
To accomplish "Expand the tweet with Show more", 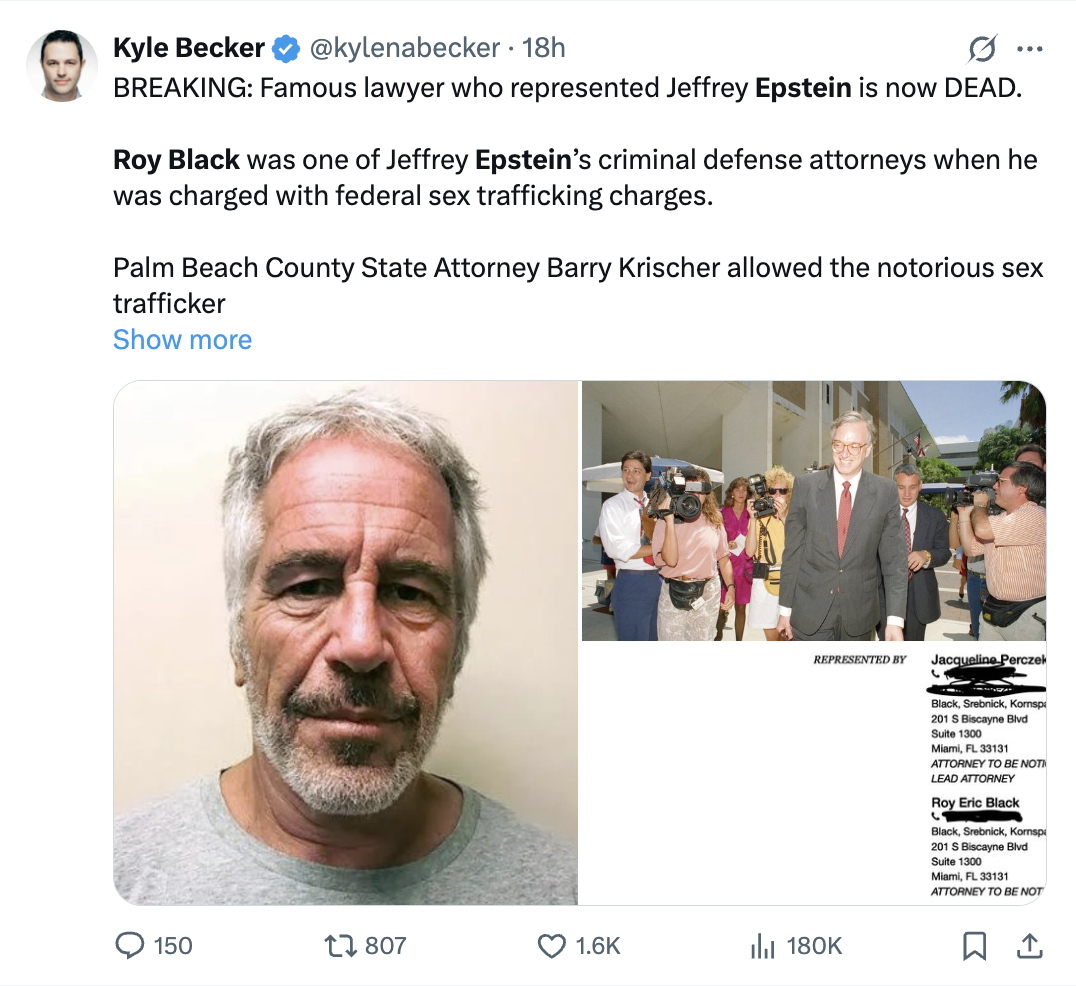I will [182, 340].
